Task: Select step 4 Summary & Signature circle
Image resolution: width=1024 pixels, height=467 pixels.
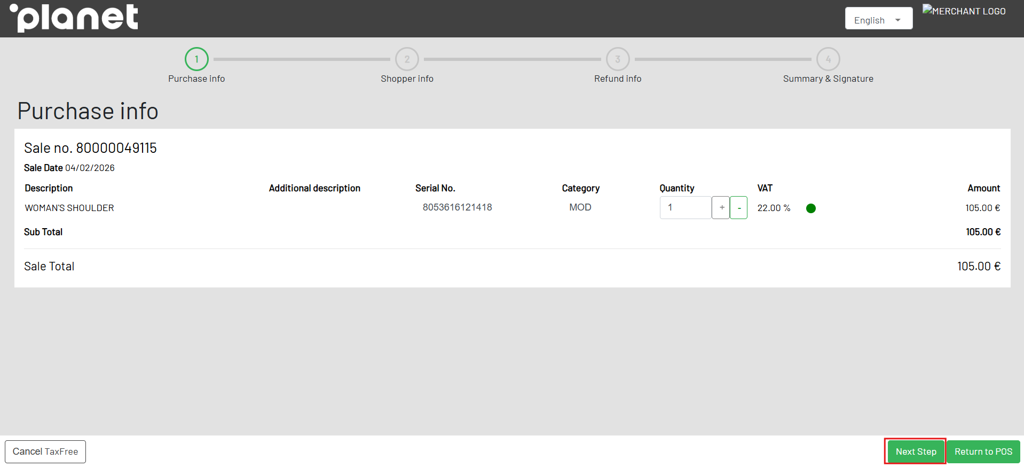Action: coord(828,59)
